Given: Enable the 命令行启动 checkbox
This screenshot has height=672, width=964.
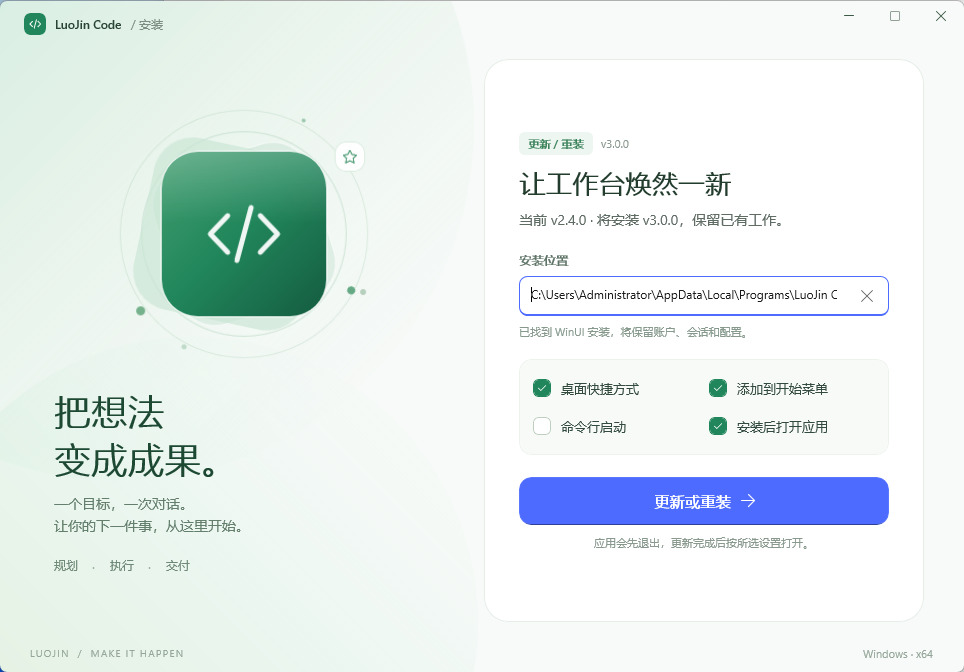Looking at the screenshot, I should (x=542, y=426).
